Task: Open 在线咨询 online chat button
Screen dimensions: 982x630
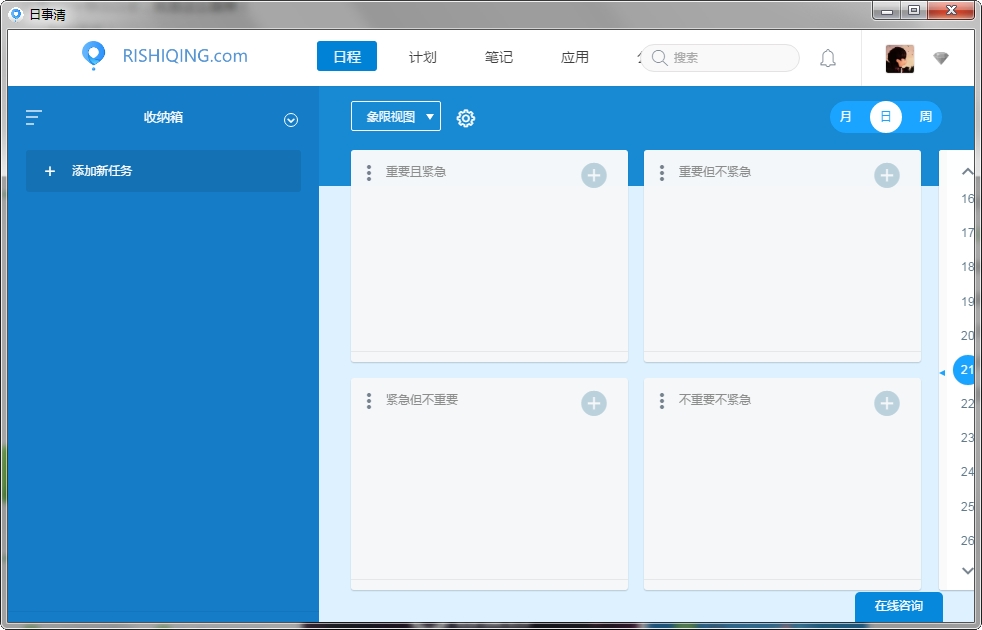Action: pyautogui.click(x=898, y=606)
